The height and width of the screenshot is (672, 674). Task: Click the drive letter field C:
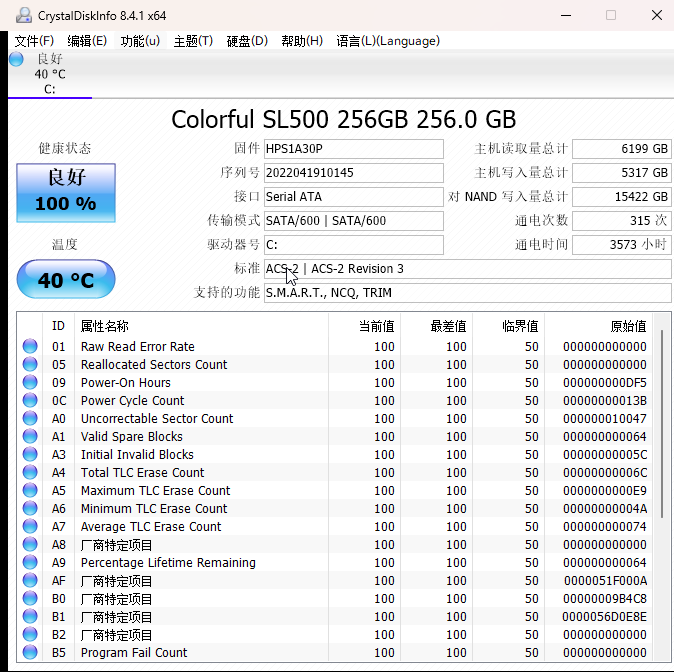coord(353,245)
